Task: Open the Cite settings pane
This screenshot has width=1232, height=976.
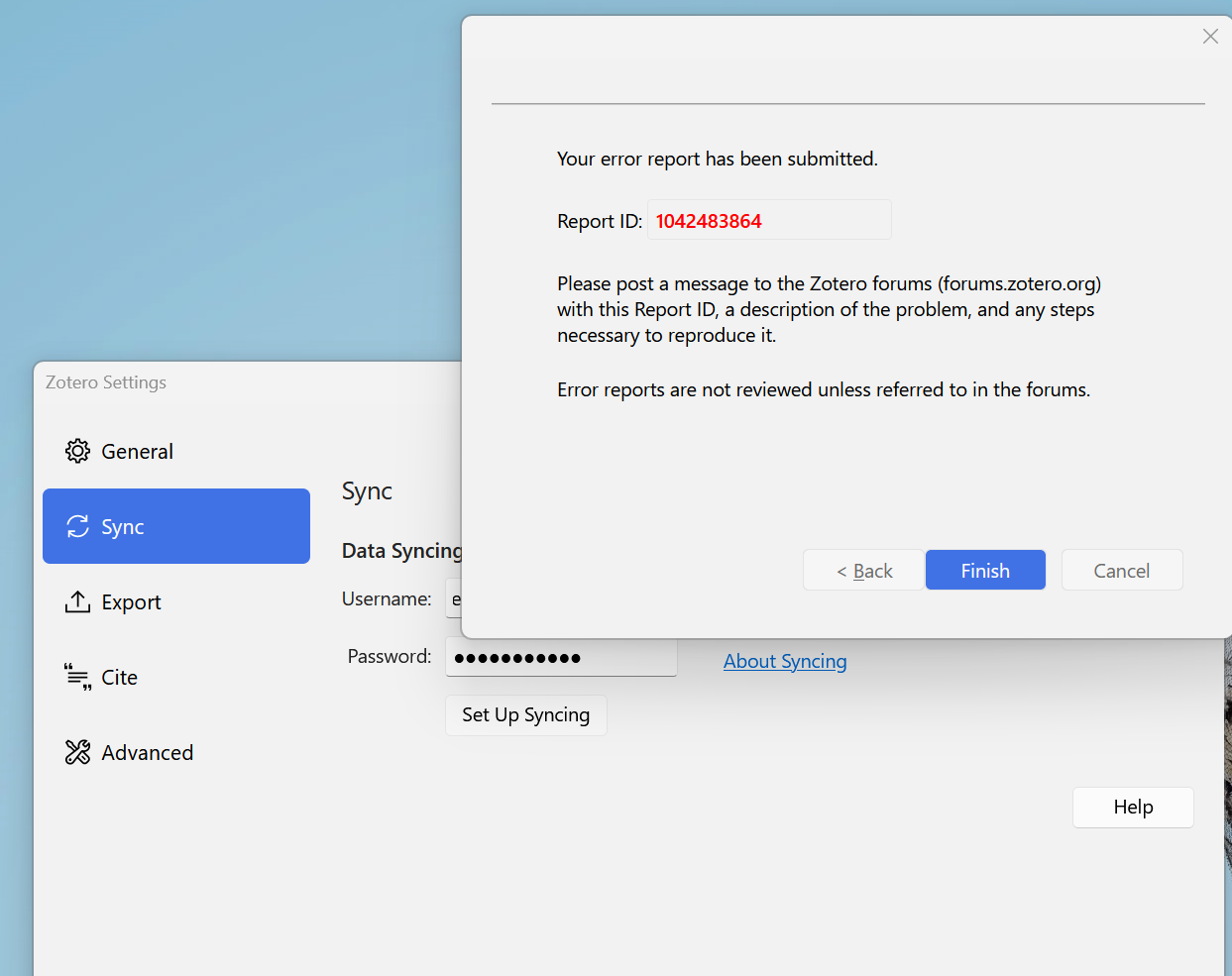Action: (x=176, y=677)
